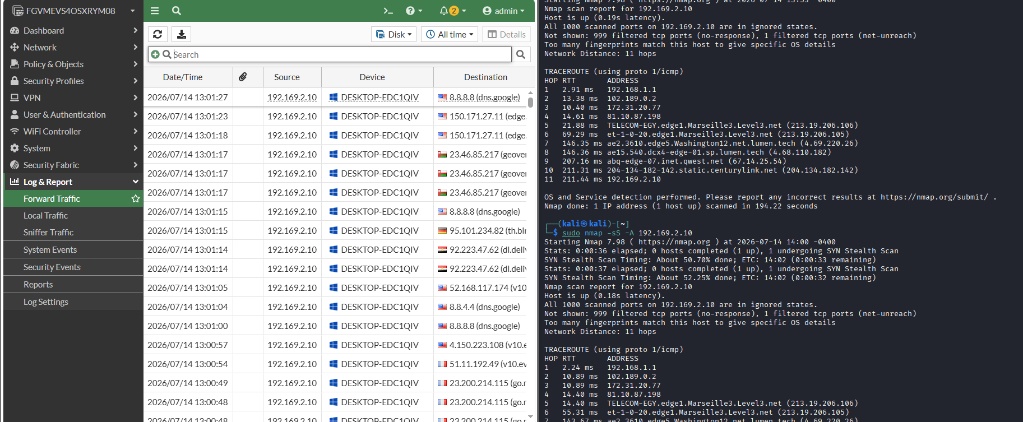This screenshot has height=422, width=1023.
Task: Open the All time range dropdown
Action: pyautogui.click(x=450, y=35)
